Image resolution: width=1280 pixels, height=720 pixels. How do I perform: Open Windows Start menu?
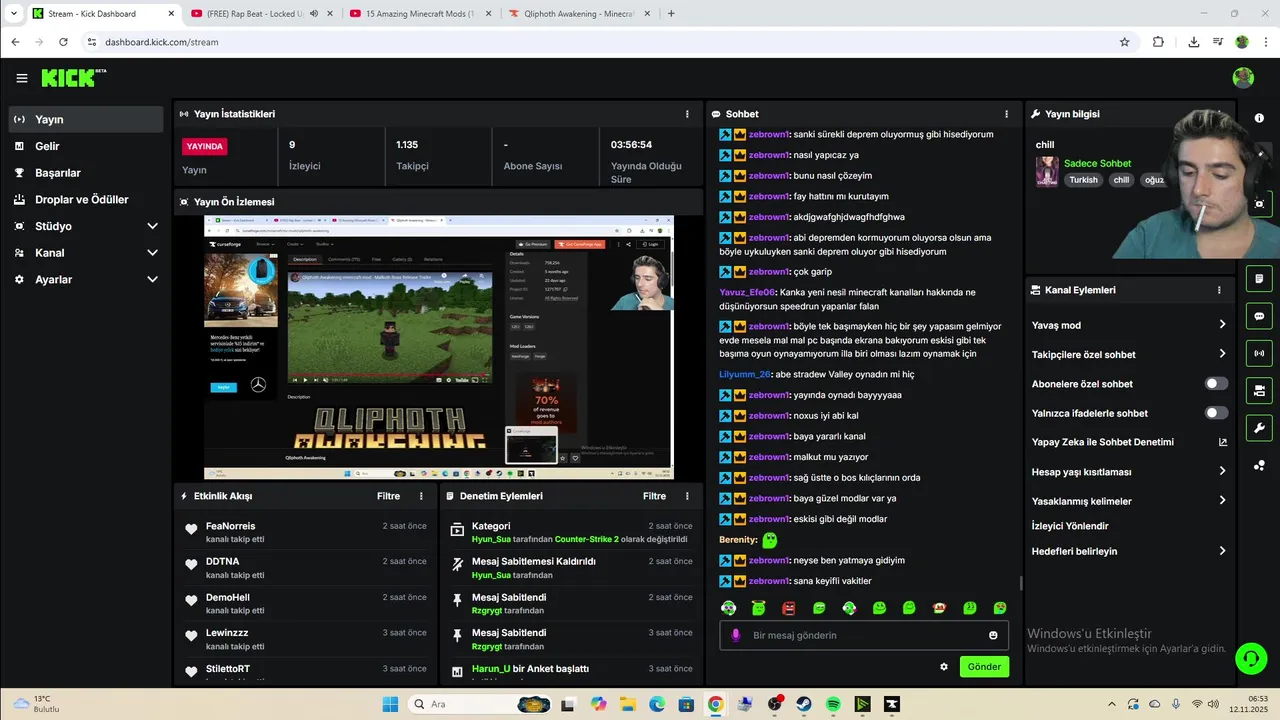390,704
